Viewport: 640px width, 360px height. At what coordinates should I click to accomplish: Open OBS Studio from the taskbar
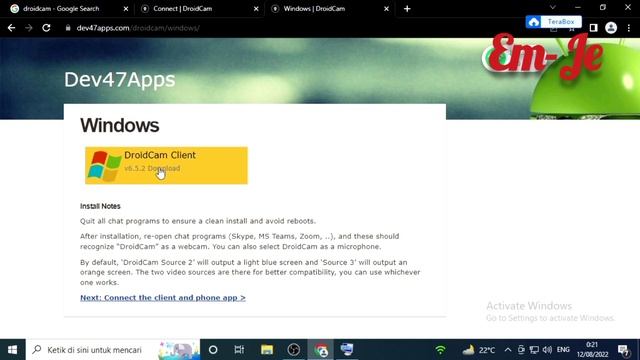293,350
